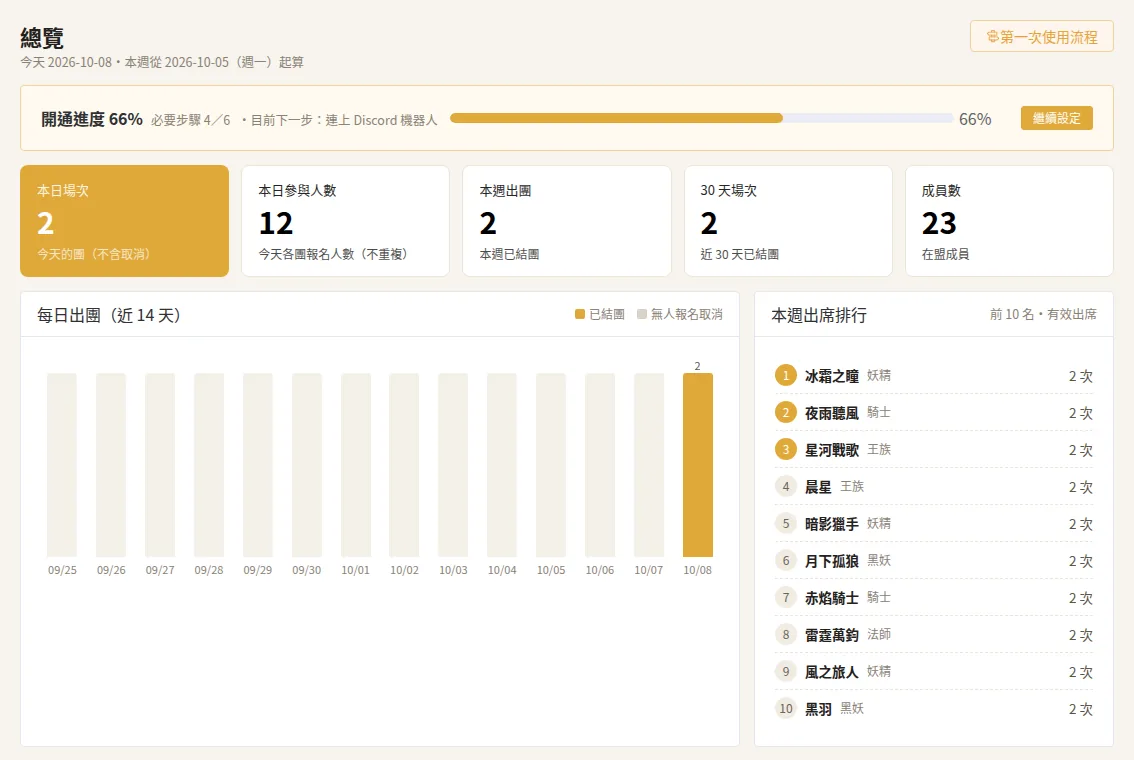1134x760 pixels.
Task: Click the member name 暗影獵手
Action: click(832, 524)
